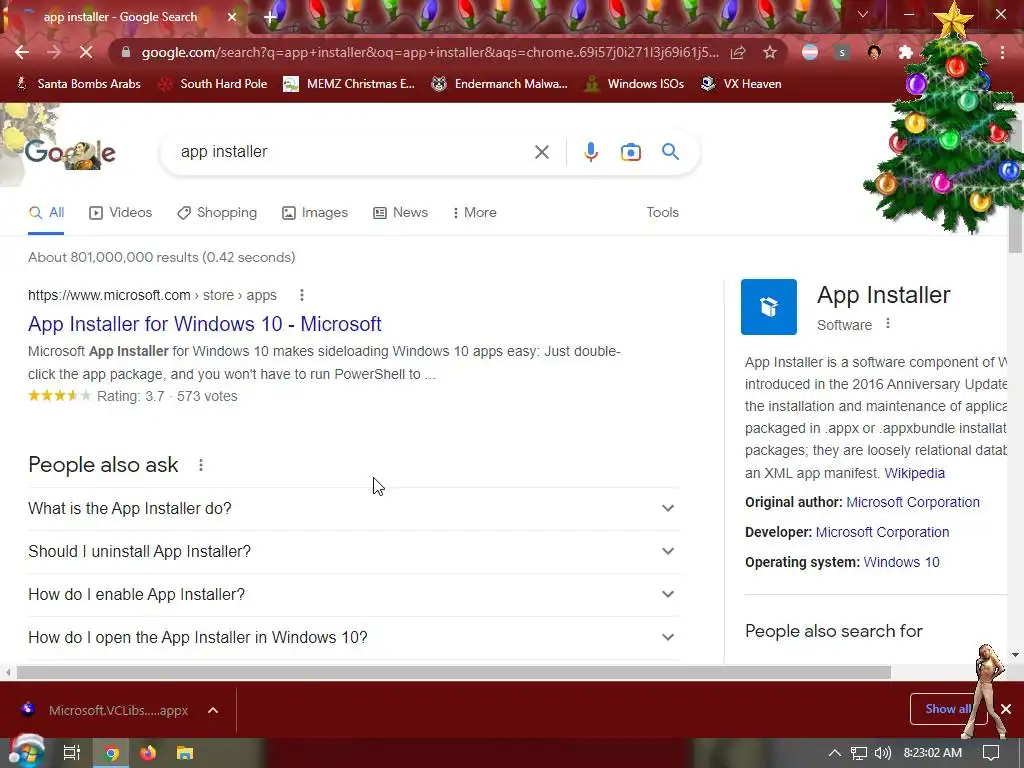Open the Chrome three-dot menu
Viewport: 1024px width, 768px height.
[1002, 52]
